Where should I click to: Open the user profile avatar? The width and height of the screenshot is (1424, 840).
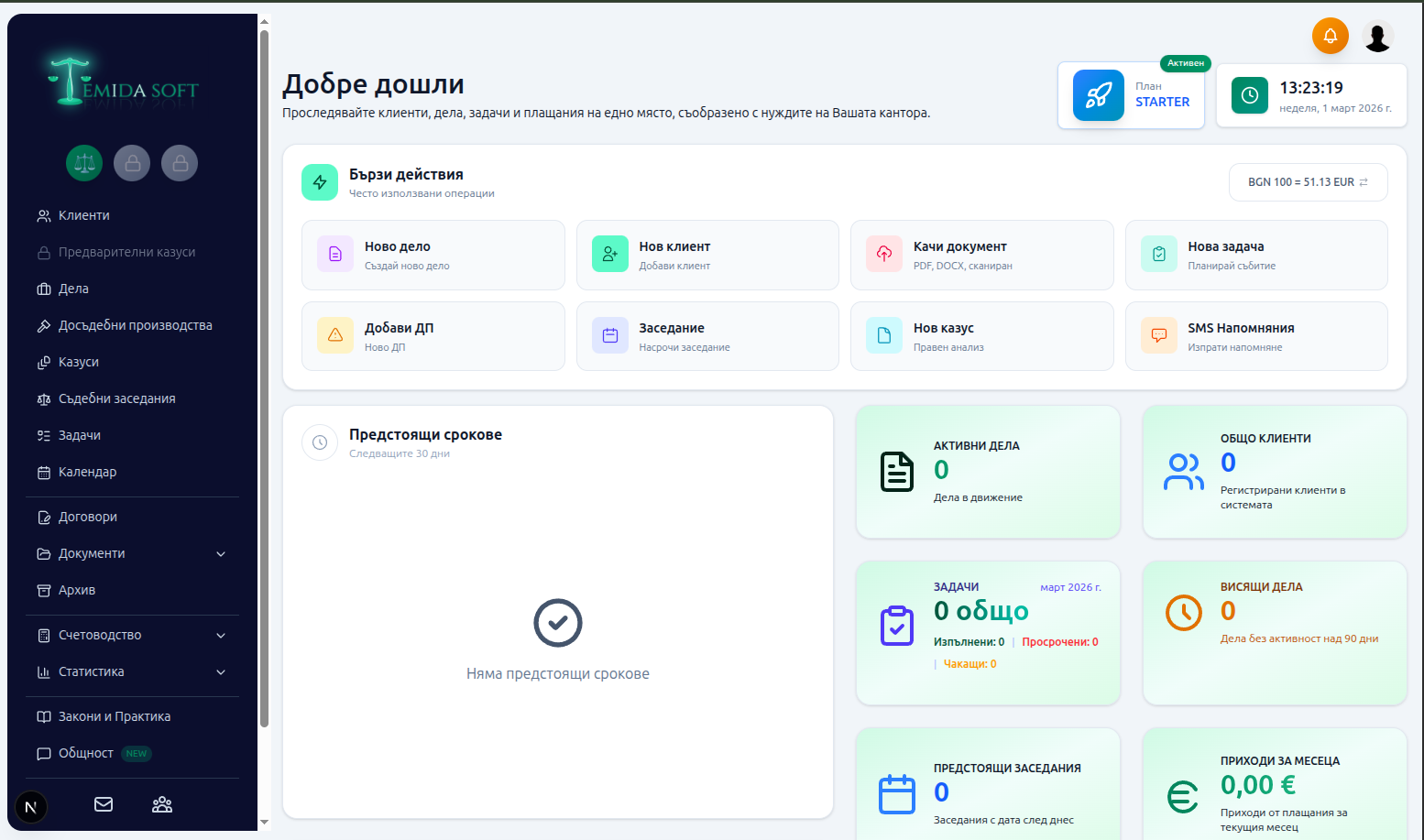1377,36
